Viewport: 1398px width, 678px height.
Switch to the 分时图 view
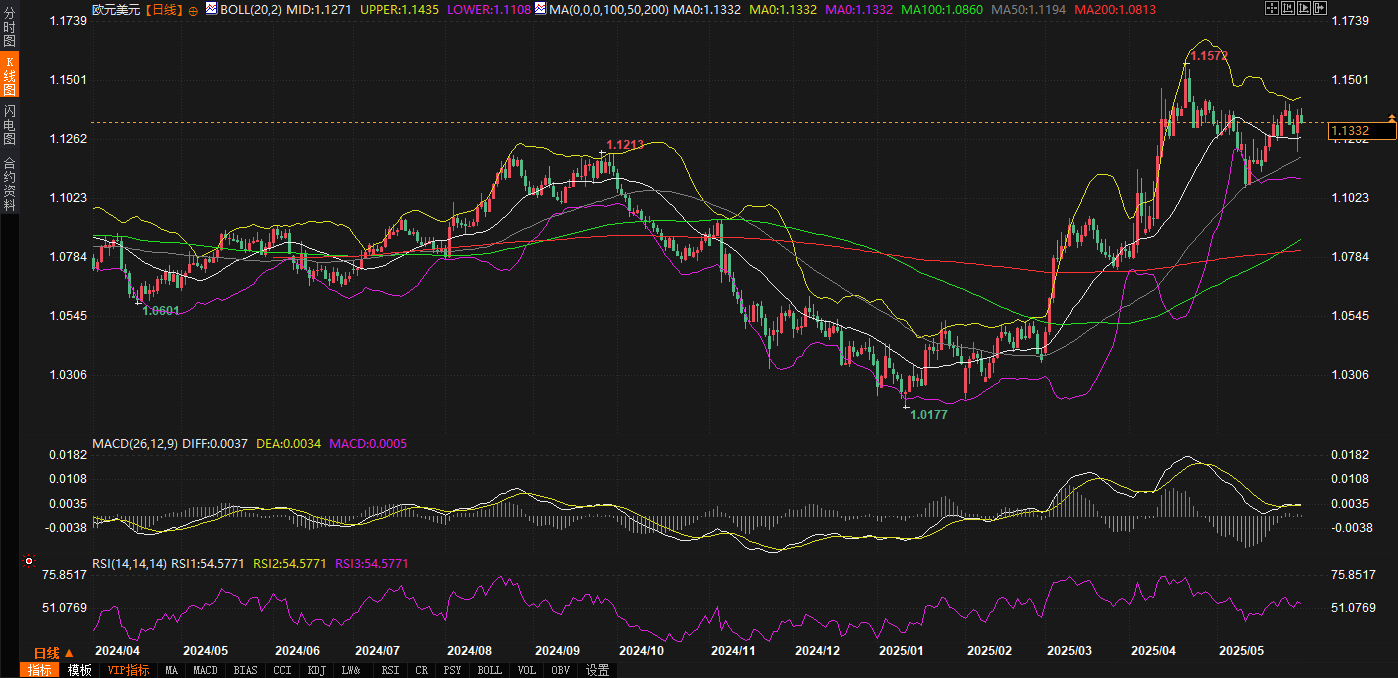pyautogui.click(x=9, y=27)
